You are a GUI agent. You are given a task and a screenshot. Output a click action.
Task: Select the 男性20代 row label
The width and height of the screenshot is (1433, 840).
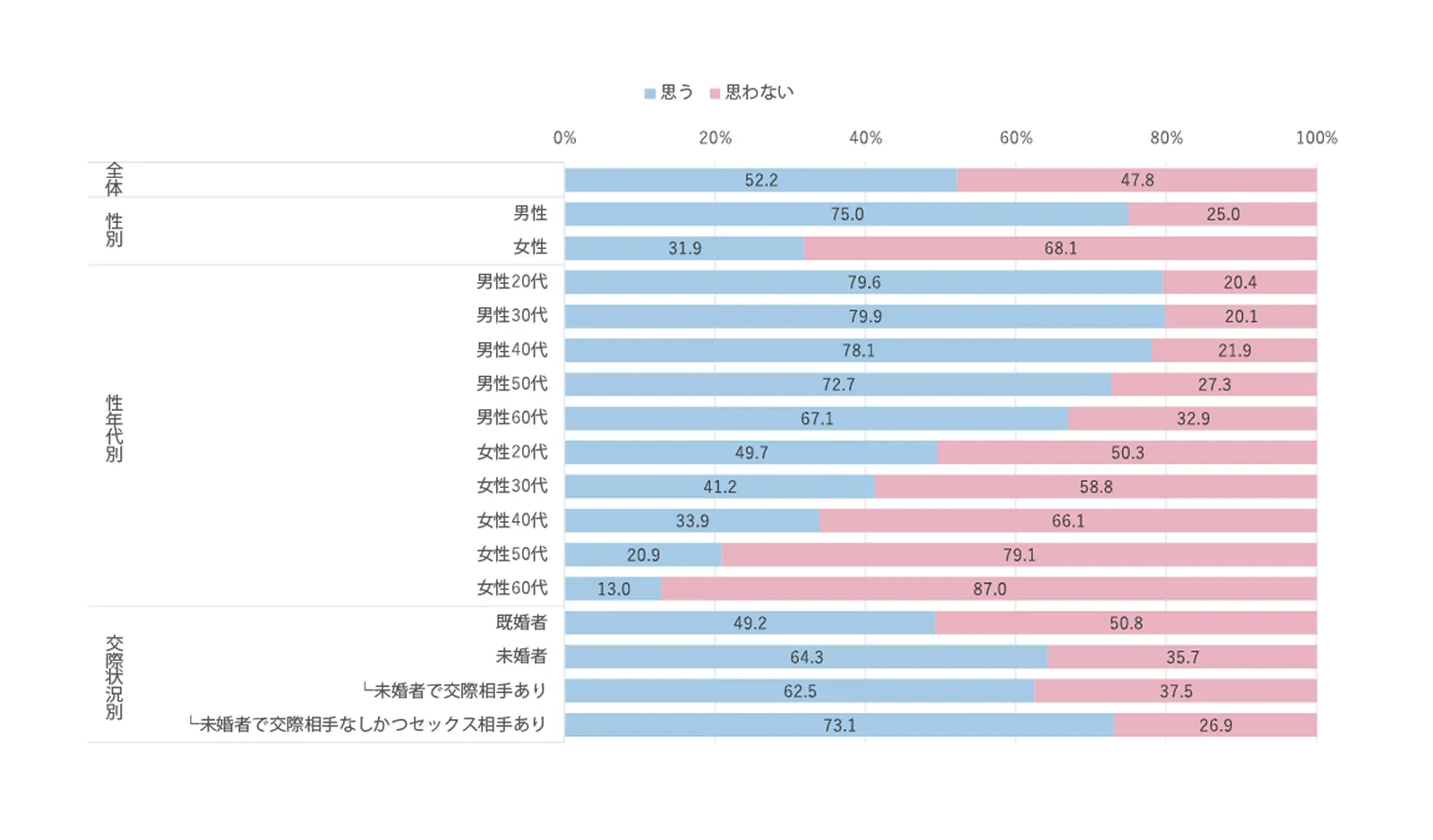(x=511, y=281)
